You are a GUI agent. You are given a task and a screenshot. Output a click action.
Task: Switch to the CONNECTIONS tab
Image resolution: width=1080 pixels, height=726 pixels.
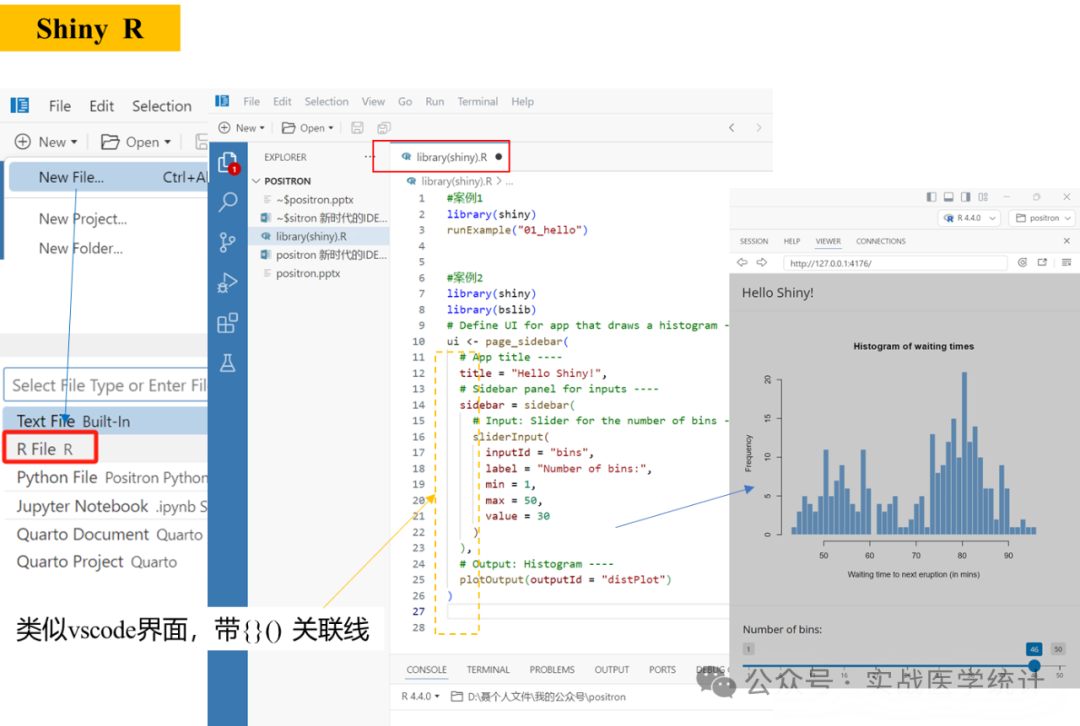coord(880,240)
